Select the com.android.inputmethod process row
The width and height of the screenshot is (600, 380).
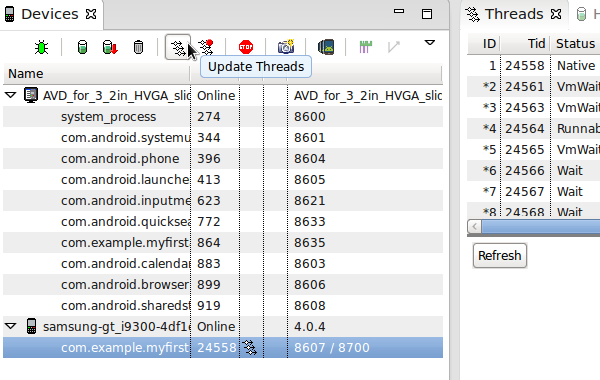[223, 201]
